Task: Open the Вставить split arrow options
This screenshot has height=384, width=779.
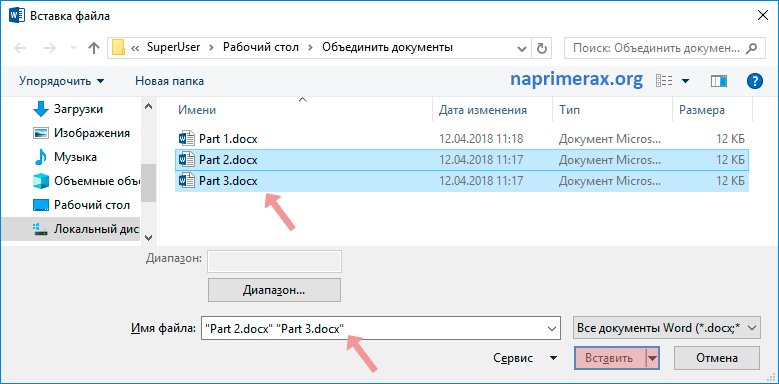Action: [x=653, y=358]
